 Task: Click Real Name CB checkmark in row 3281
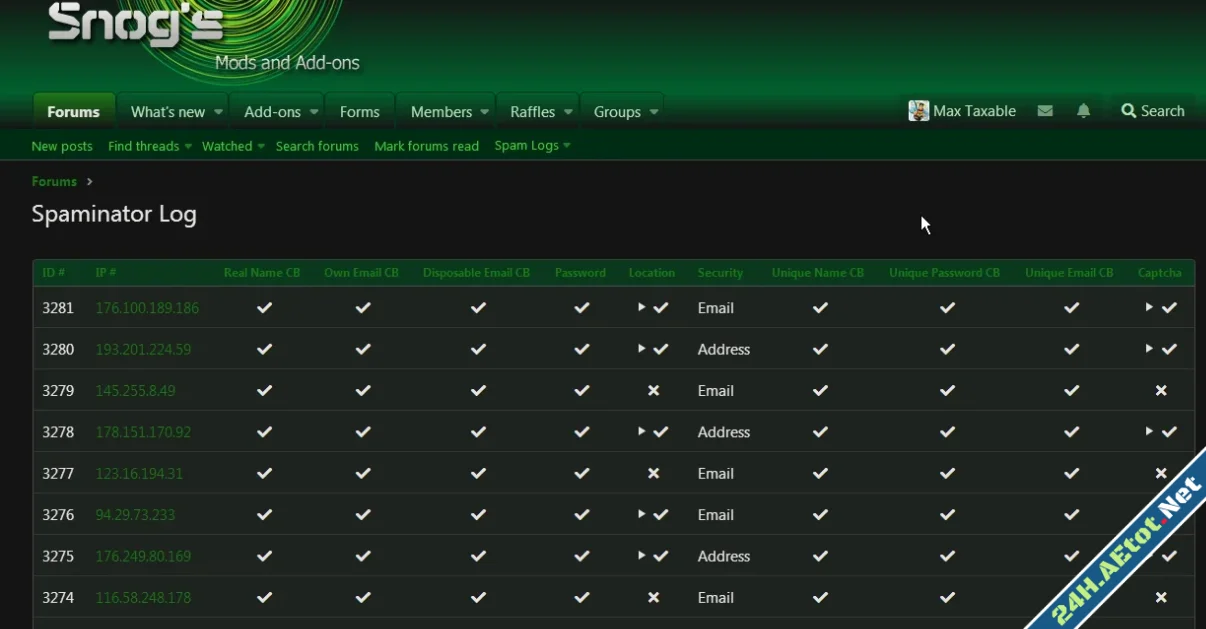[x=264, y=308]
